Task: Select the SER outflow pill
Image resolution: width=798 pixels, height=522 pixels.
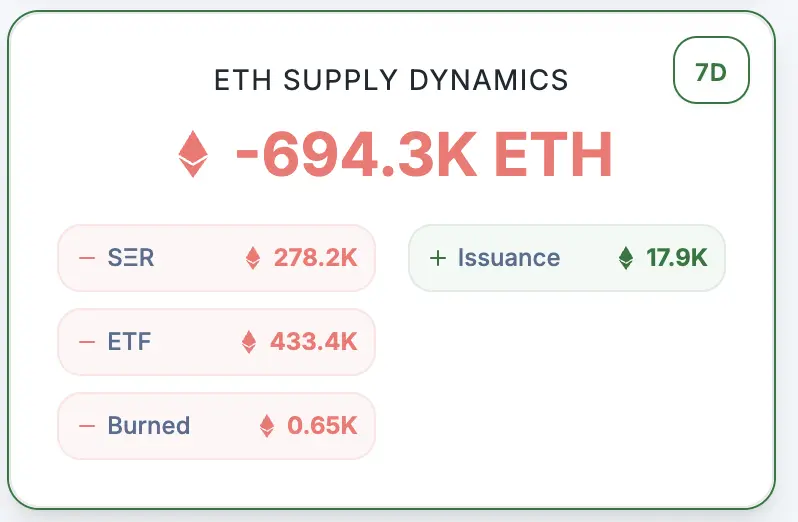Action: (216, 258)
